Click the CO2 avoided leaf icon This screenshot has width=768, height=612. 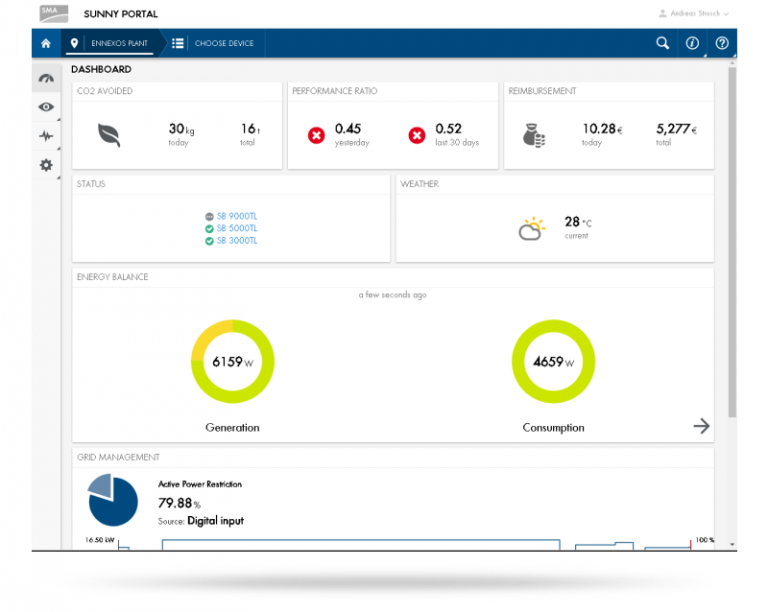[109, 135]
